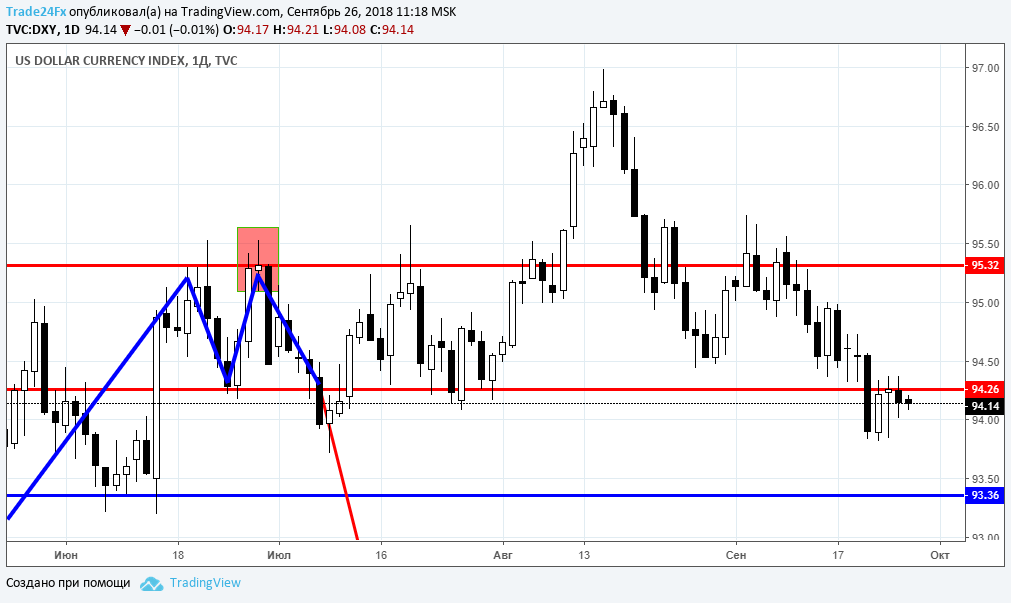Click the 95.50 price axis label
The height and width of the screenshot is (603, 1011).
pos(986,244)
